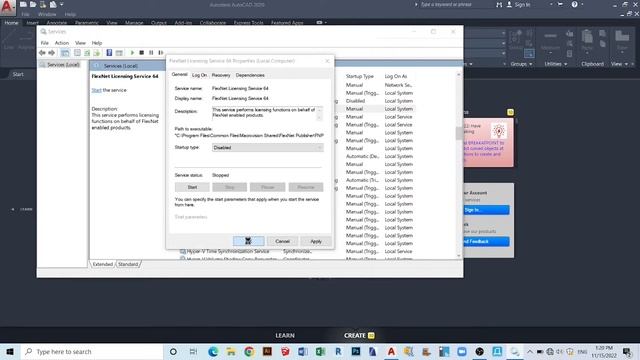640x360 pixels.
Task: Click the blue Sign In button in AutoCAD
Action: pyautogui.click(x=486, y=210)
